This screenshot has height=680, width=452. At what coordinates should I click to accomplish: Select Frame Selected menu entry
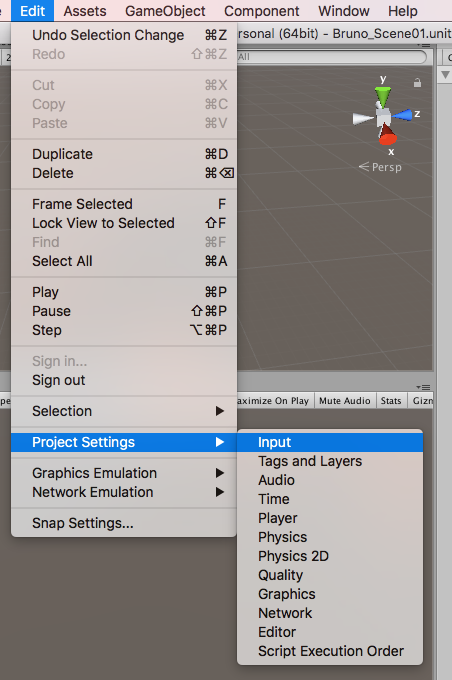pyautogui.click(x=124, y=204)
